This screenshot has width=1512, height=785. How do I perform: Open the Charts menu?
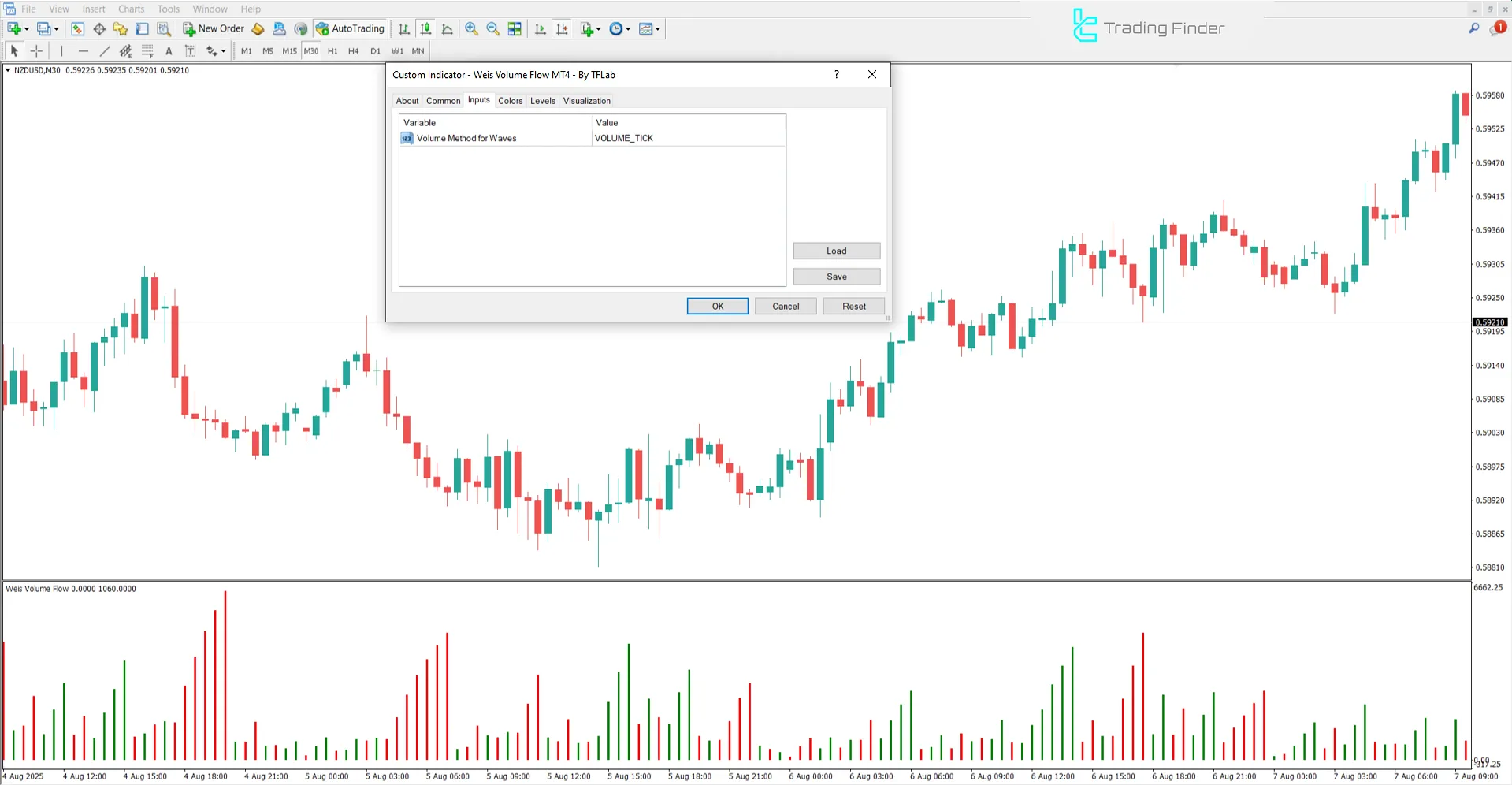pyautogui.click(x=130, y=9)
